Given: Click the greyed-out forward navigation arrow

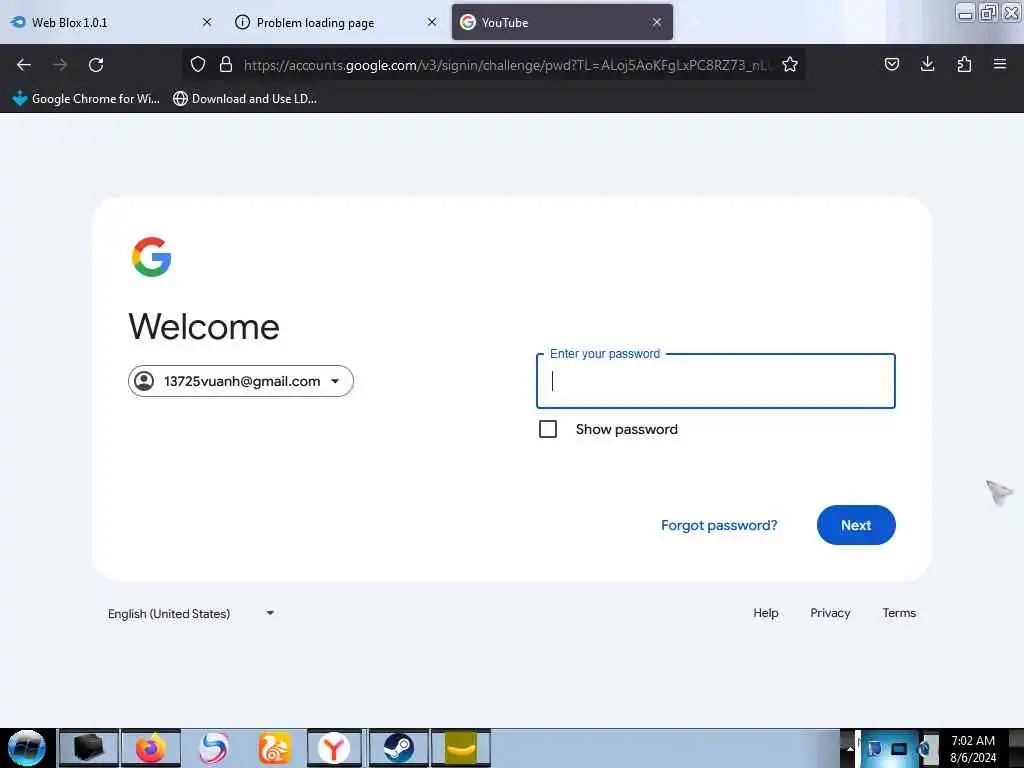Looking at the screenshot, I should pos(60,65).
